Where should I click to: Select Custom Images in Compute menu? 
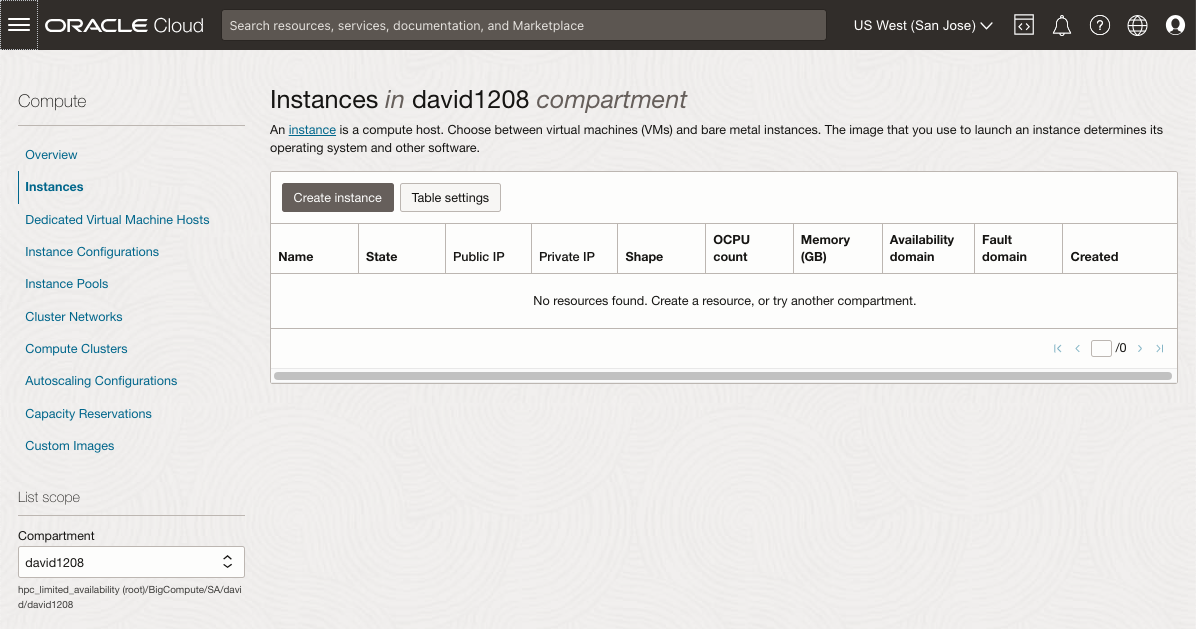[69, 446]
